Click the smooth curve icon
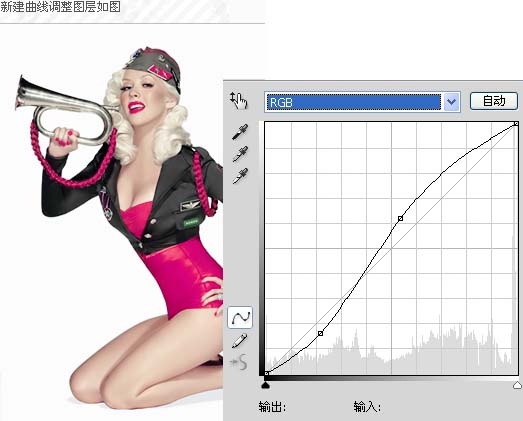Image resolution: width=523 pixels, height=421 pixels. pos(239,362)
